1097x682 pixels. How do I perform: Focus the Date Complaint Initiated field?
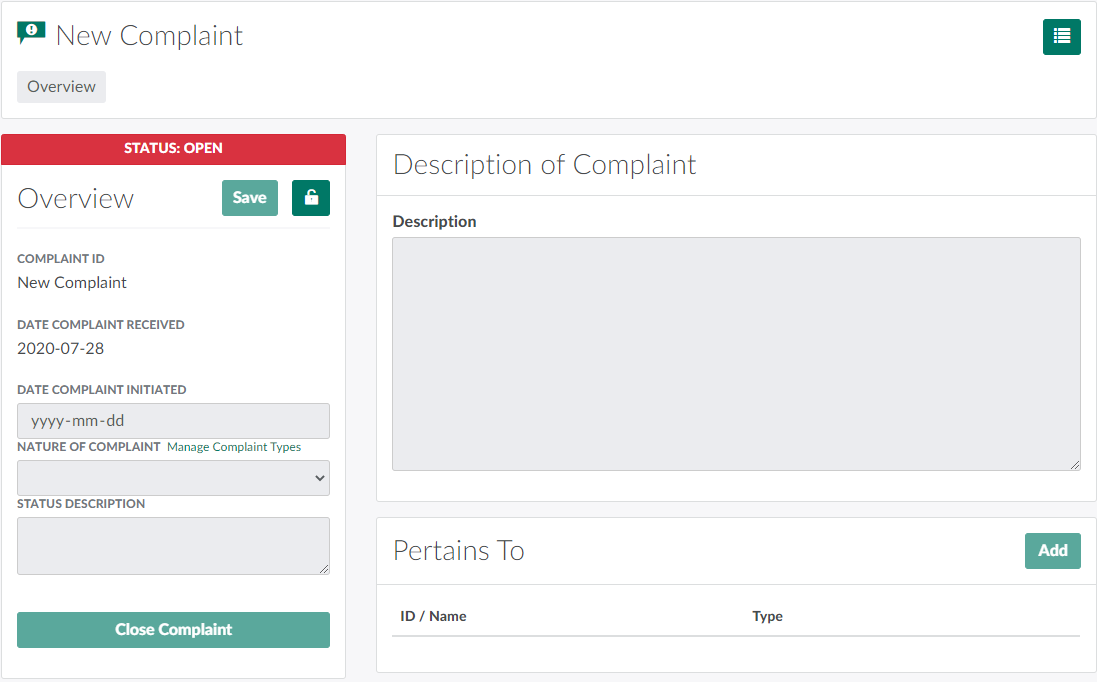[x=173, y=421]
